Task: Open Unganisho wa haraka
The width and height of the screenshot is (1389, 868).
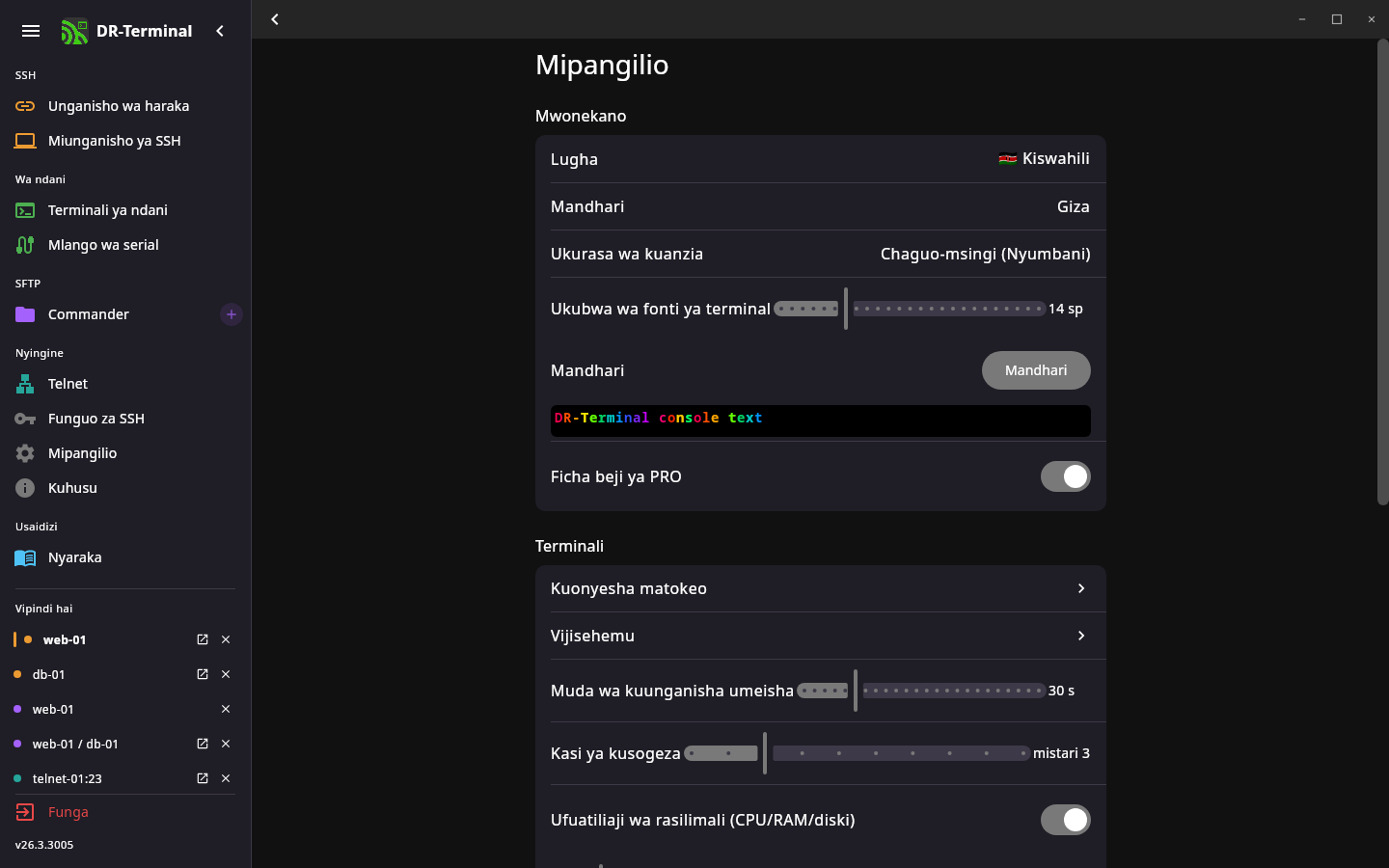Action: 119,106
